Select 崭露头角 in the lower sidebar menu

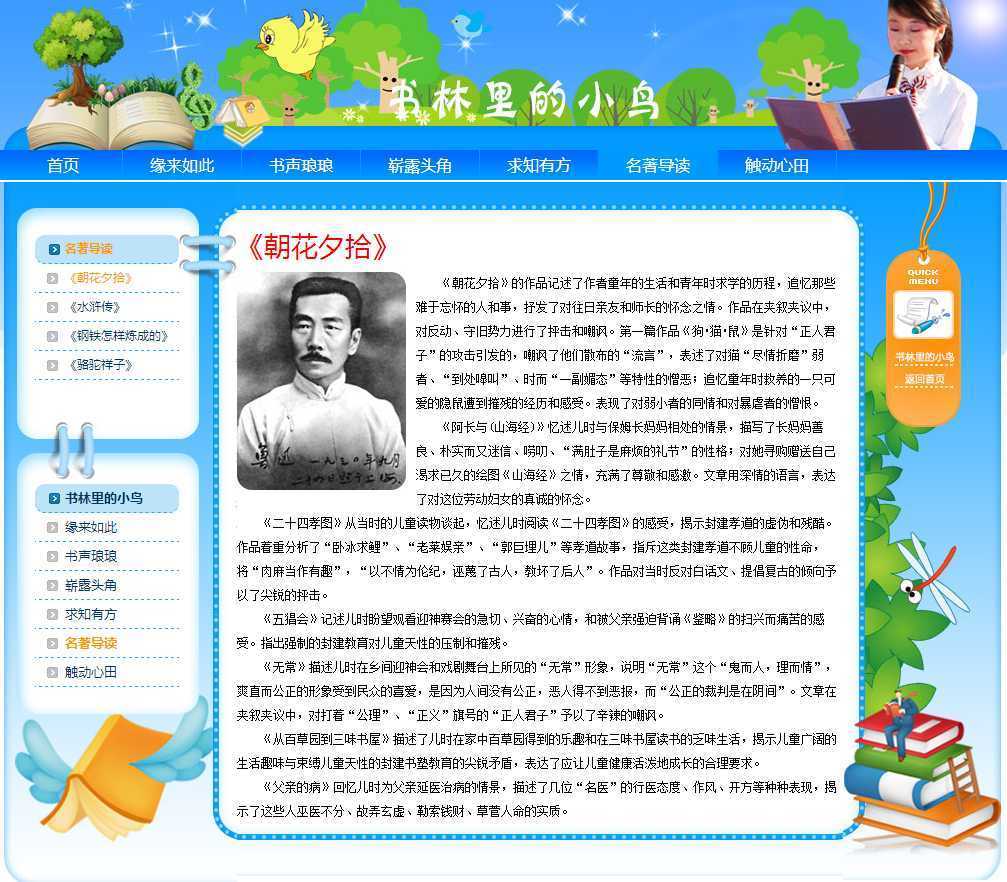pos(91,585)
